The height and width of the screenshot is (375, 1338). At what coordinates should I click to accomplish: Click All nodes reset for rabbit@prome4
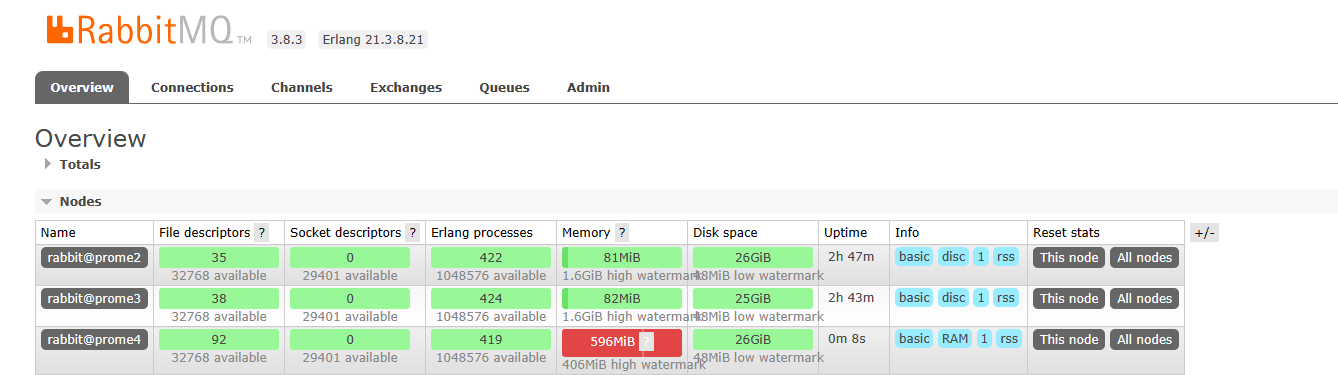coord(1144,340)
